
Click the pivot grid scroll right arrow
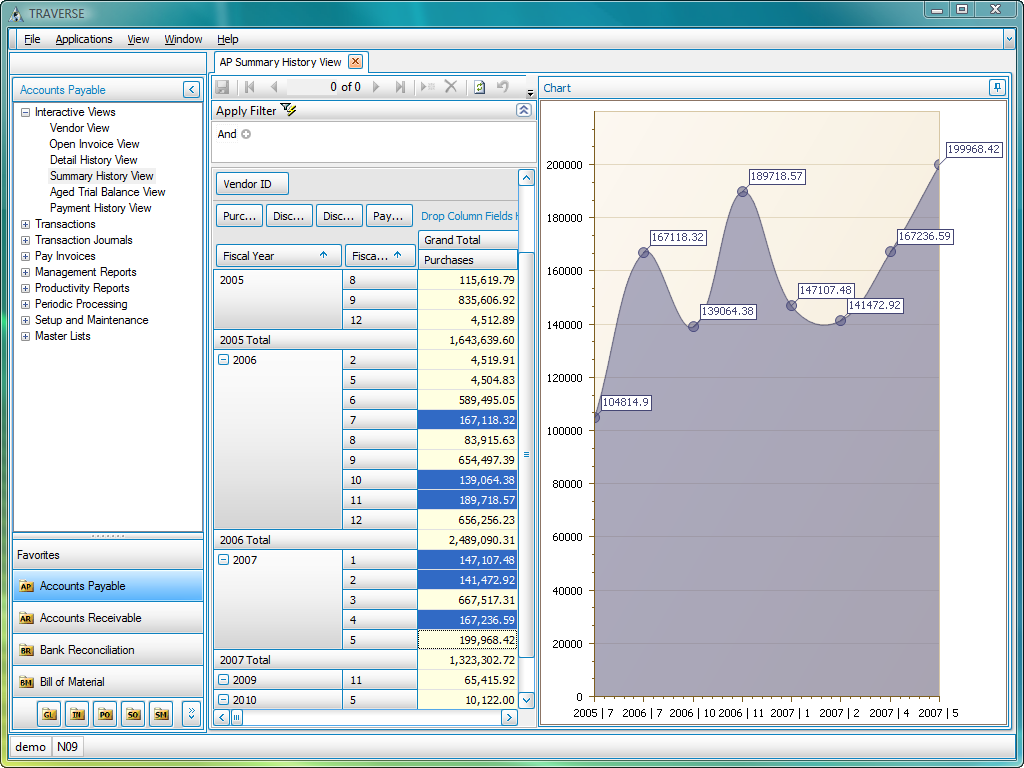[x=509, y=717]
